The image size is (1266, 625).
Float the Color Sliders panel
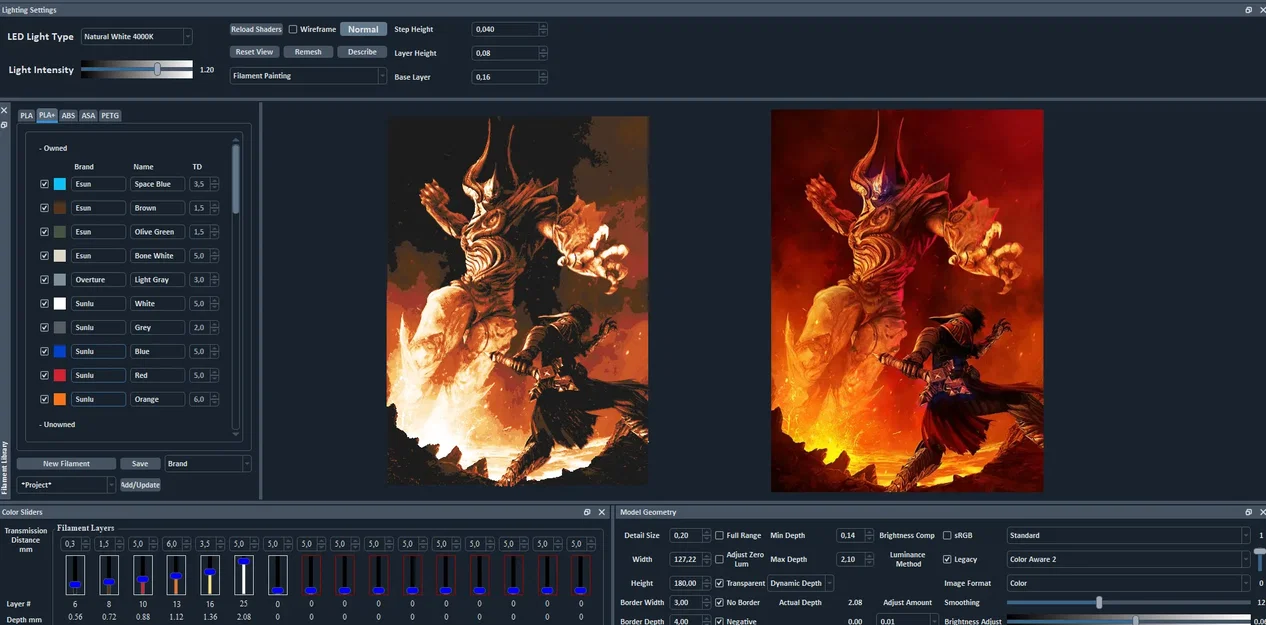point(587,512)
